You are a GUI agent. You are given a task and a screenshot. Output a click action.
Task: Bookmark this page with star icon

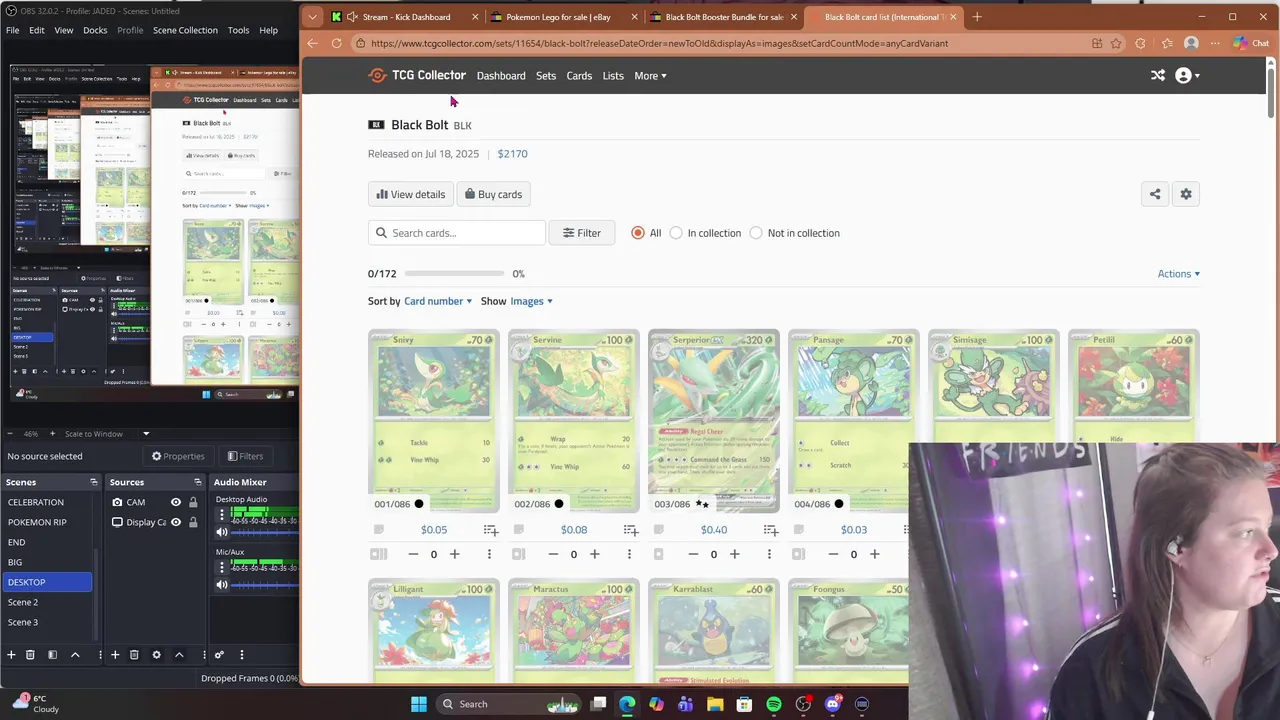tap(1116, 43)
